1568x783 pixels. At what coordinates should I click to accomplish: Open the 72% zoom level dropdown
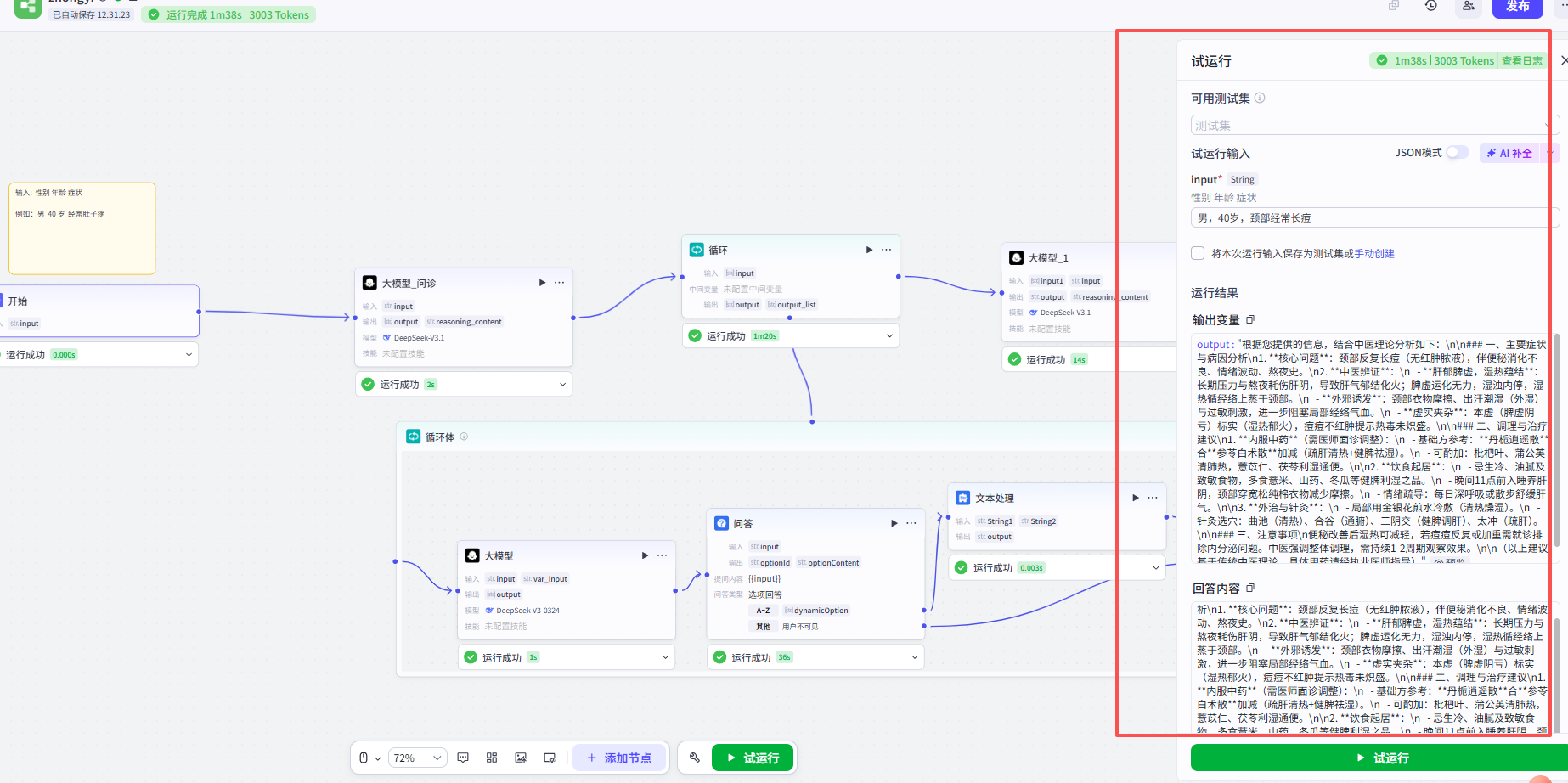[417, 758]
